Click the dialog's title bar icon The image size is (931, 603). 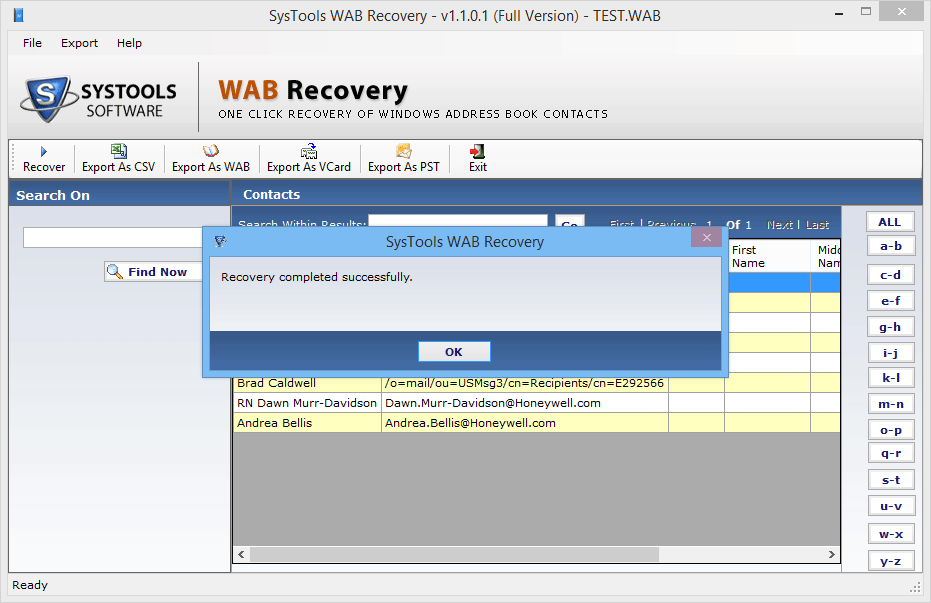(x=220, y=241)
